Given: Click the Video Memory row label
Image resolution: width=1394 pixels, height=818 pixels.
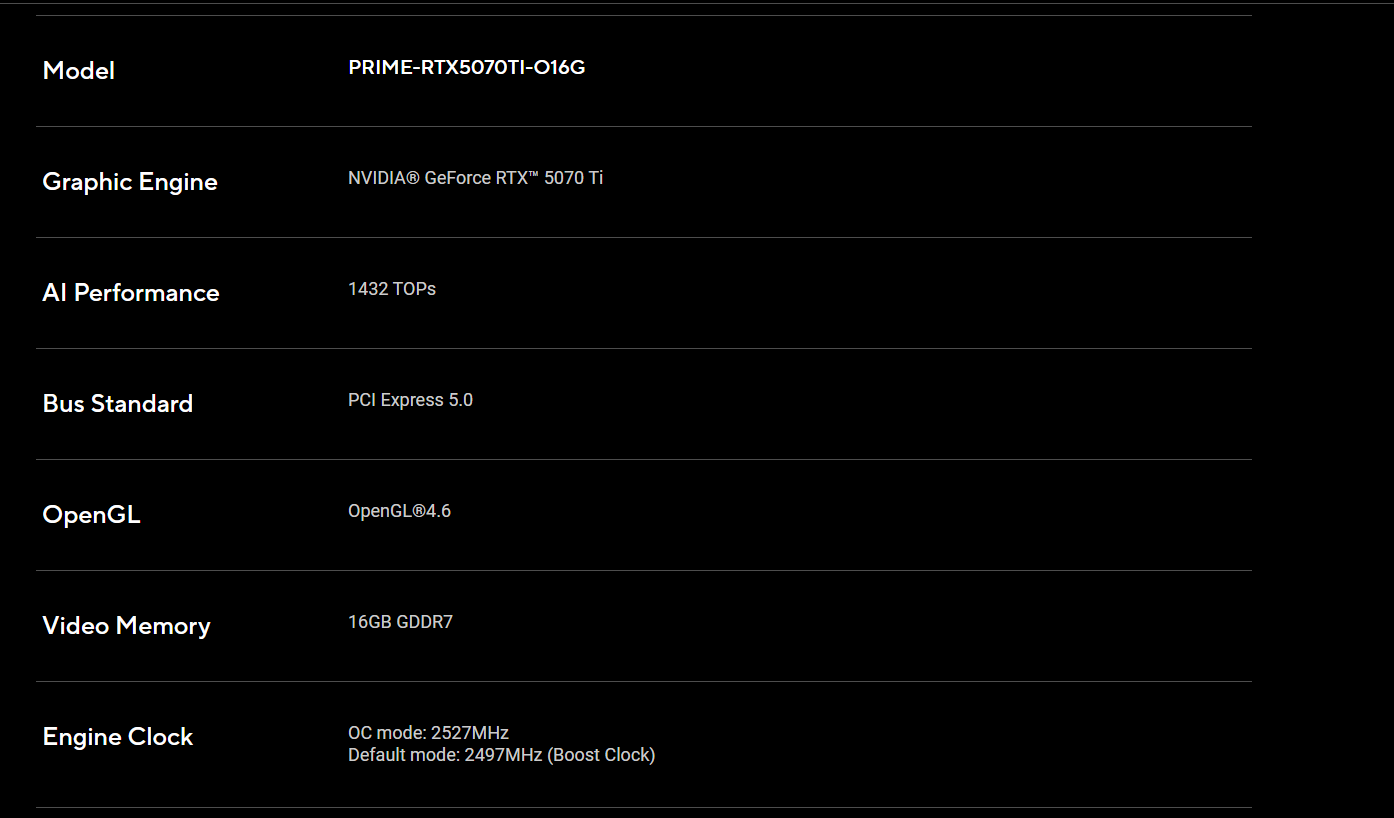Looking at the screenshot, I should (x=126, y=626).
